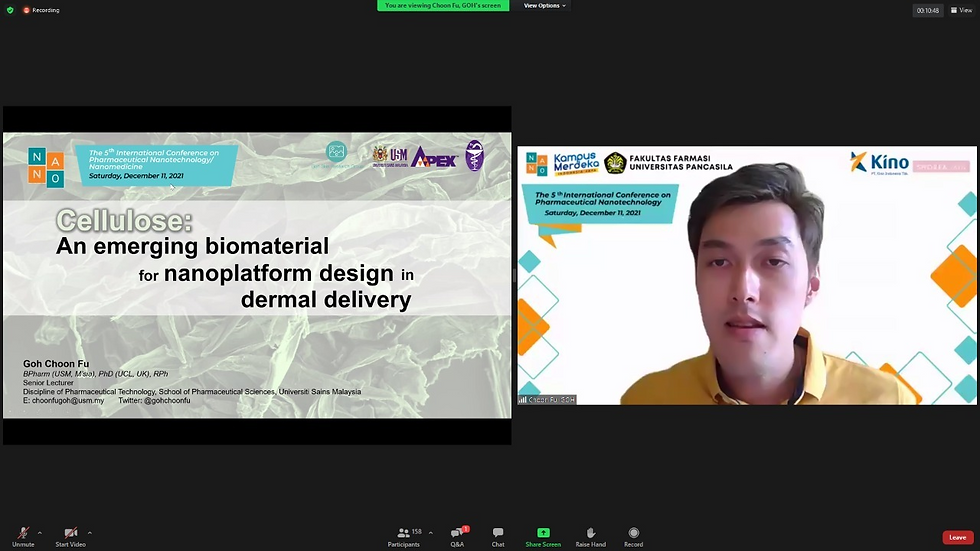Select the speaker video thumbnail

[747, 276]
